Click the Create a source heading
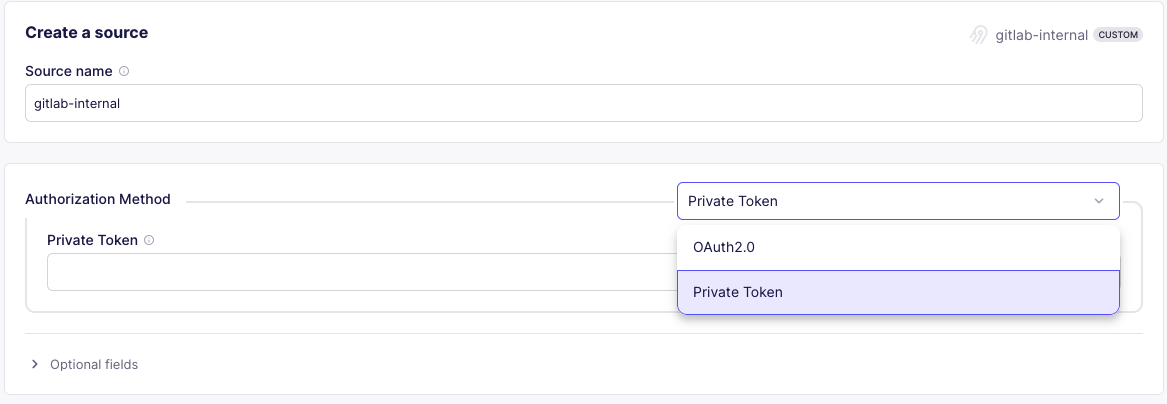 (86, 33)
